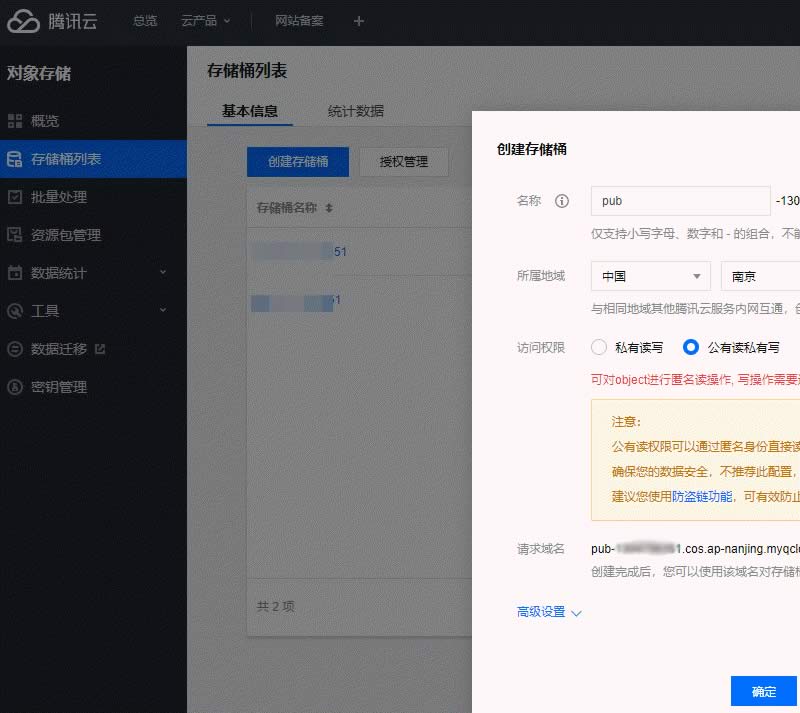The image size is (800, 713).
Task: Select the 工具 tools compass icon
Action: (14, 310)
